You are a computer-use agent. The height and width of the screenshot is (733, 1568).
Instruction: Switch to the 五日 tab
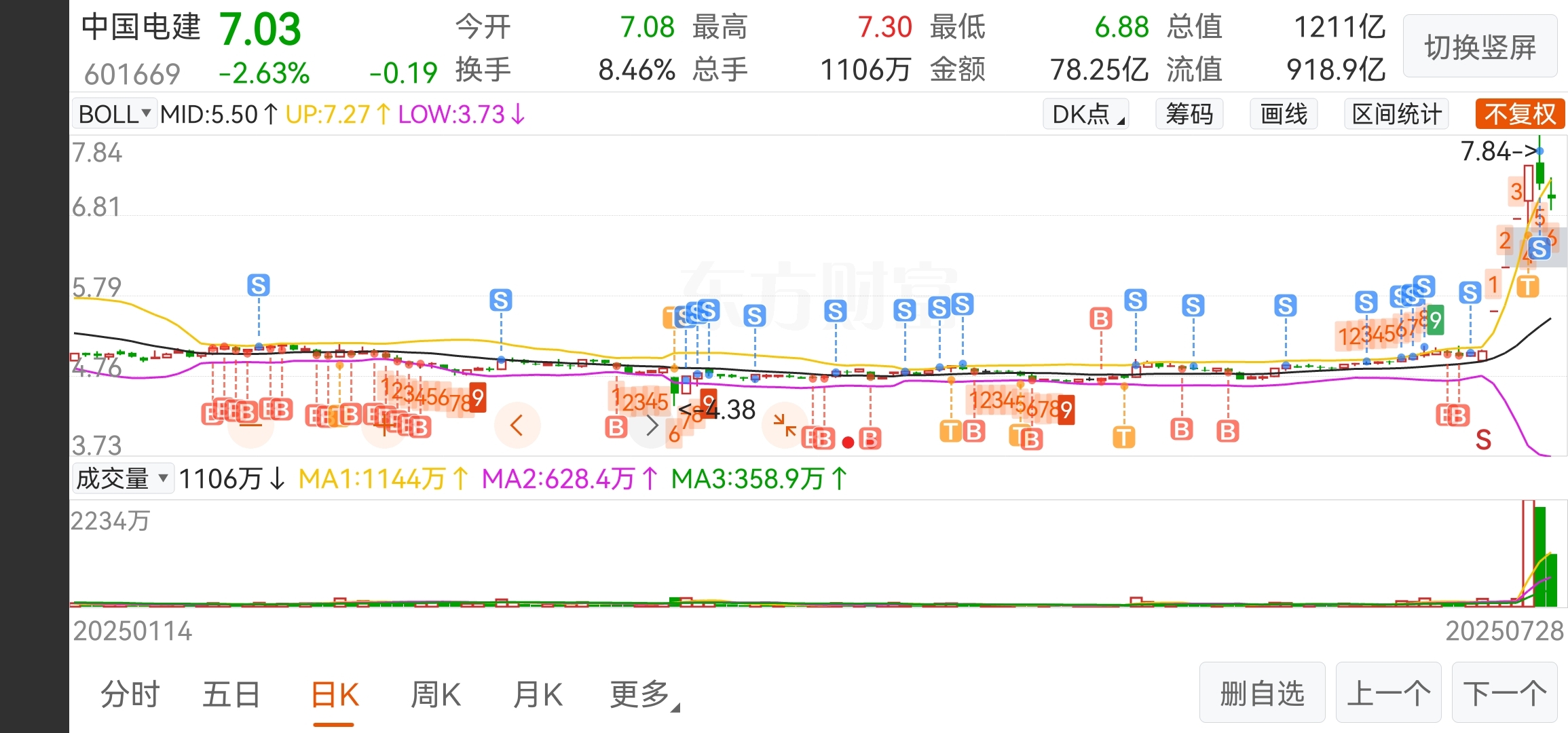(x=231, y=694)
